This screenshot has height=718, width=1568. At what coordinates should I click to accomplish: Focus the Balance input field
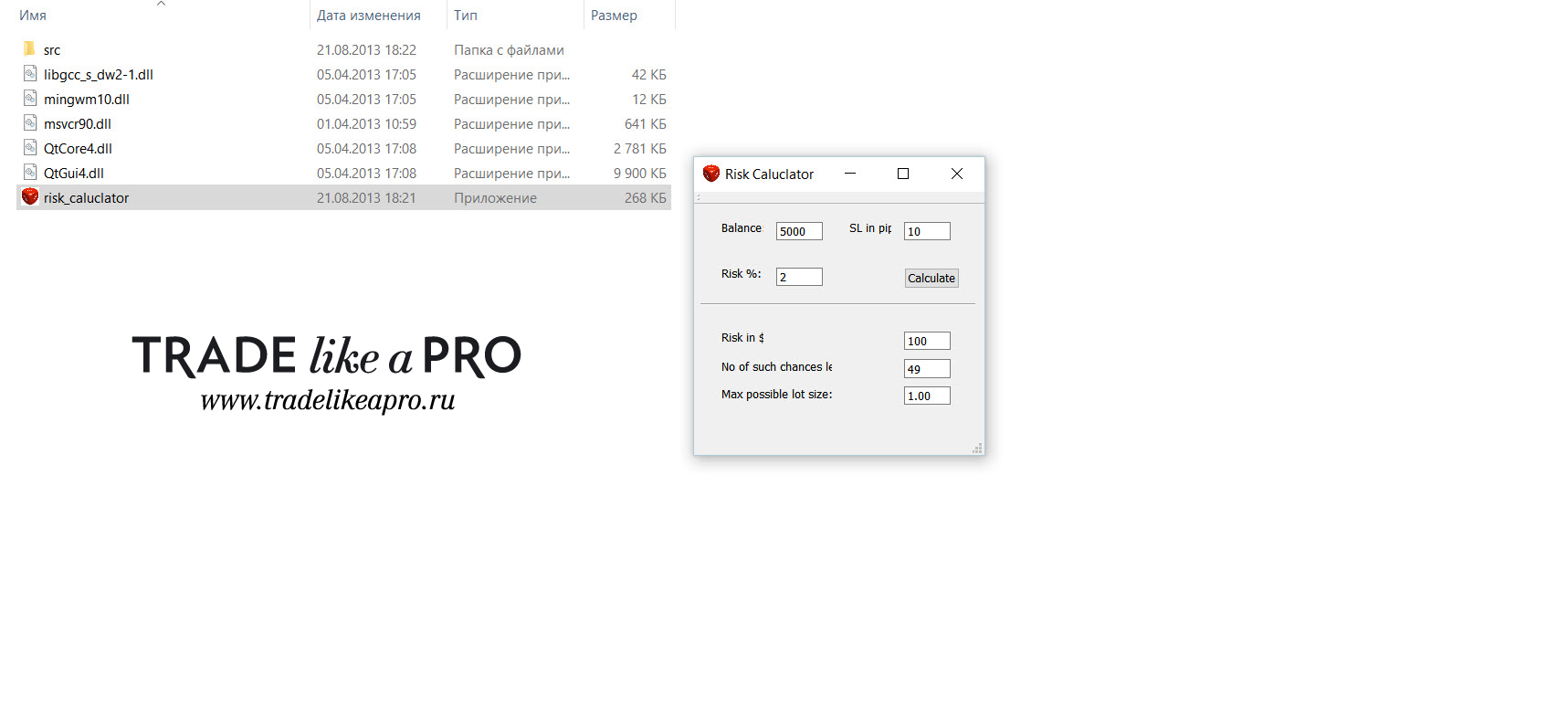pyautogui.click(x=799, y=231)
